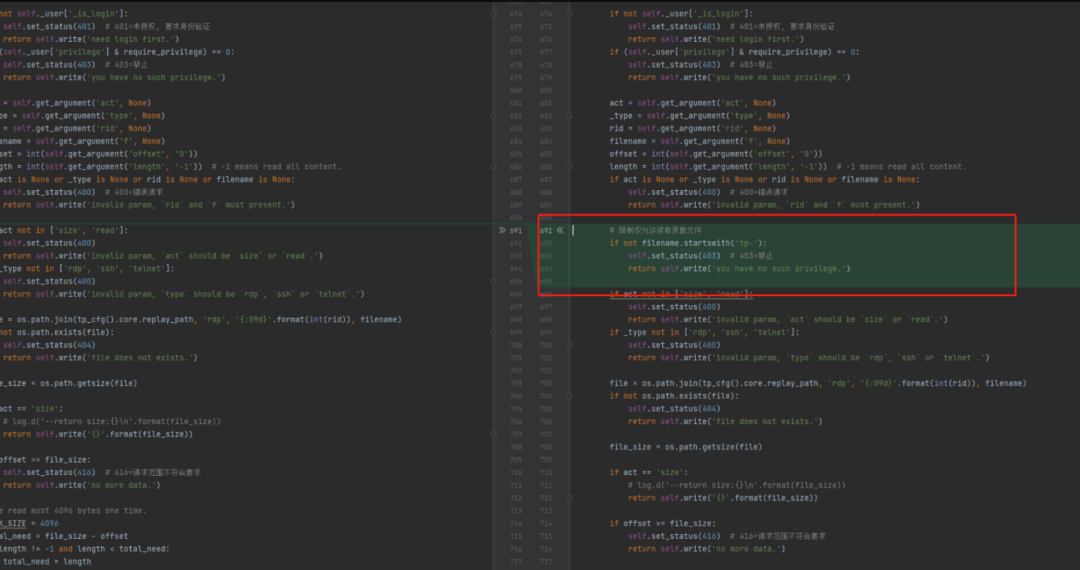The image size is (1080, 570).
Task: Click line number 703 in right pane gutter
Action: [546, 383]
